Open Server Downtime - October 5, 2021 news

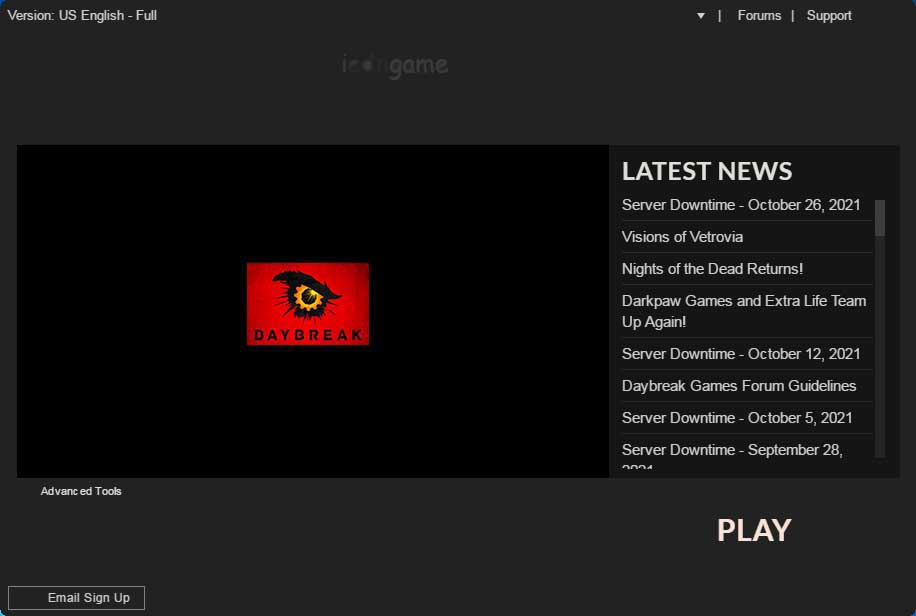(x=737, y=418)
